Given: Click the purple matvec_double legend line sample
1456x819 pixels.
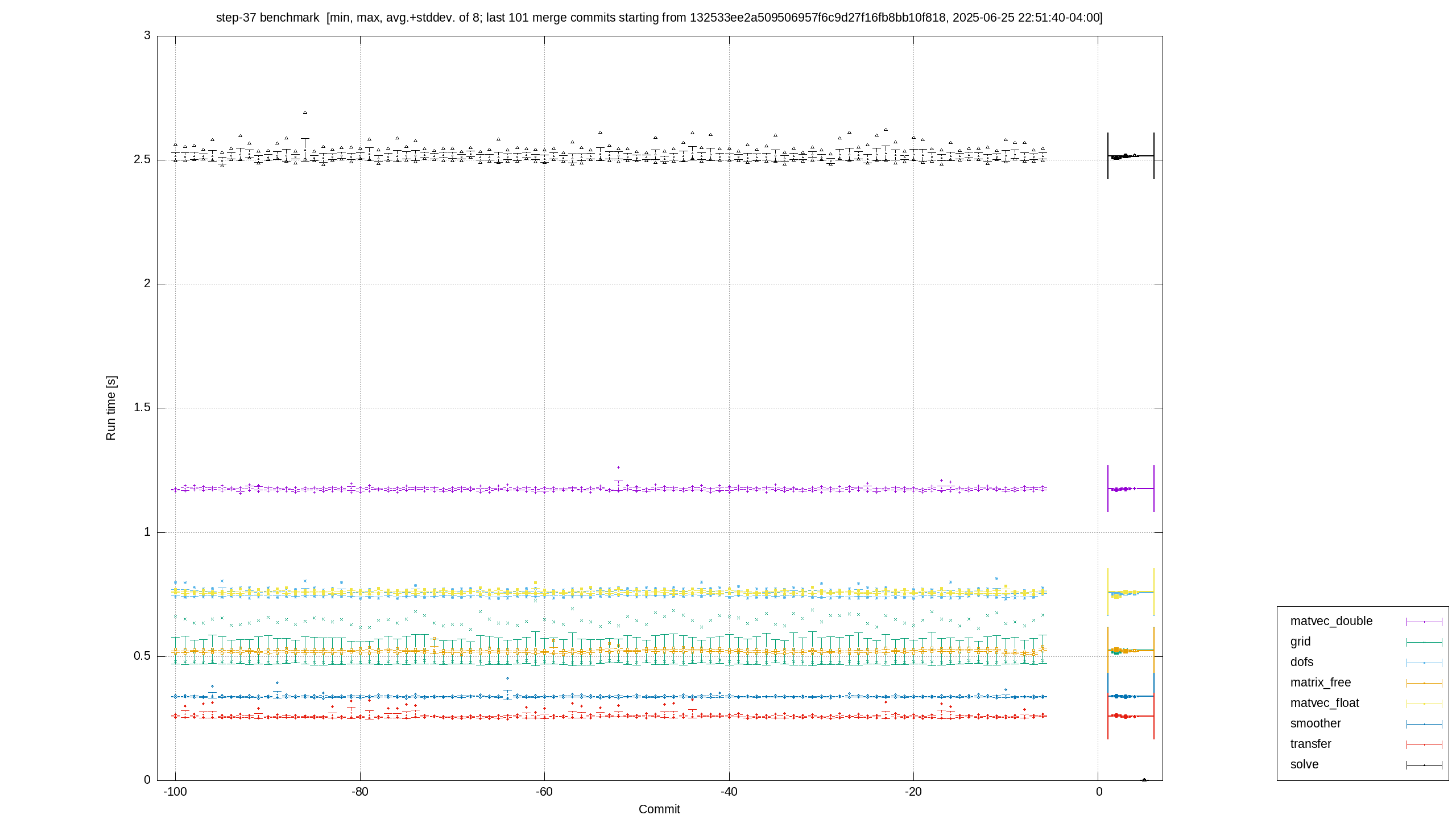Looking at the screenshot, I should pos(1424,622).
